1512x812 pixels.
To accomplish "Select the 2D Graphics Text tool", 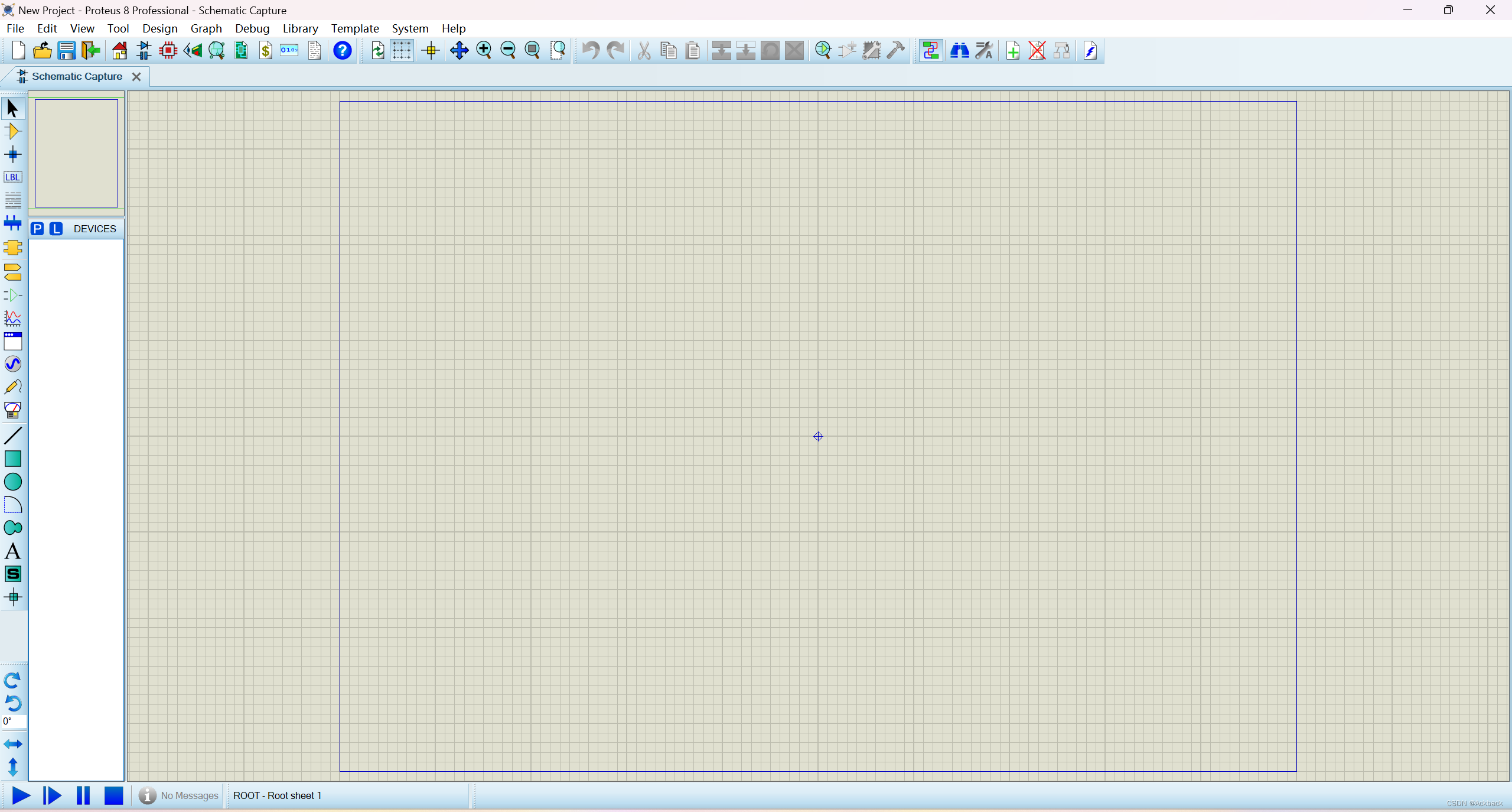I will (x=12, y=551).
